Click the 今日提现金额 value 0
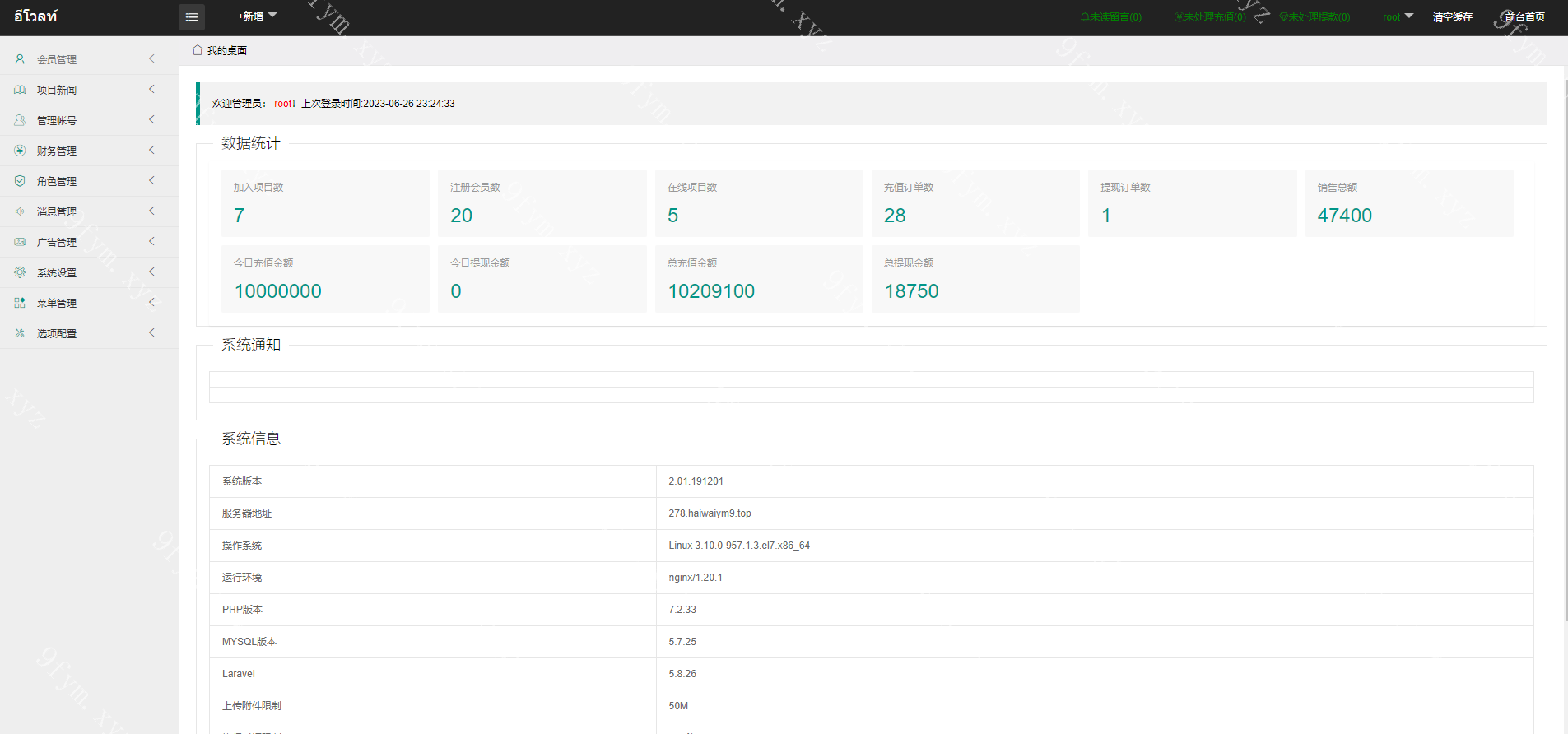This screenshot has width=1568, height=734. [x=456, y=291]
